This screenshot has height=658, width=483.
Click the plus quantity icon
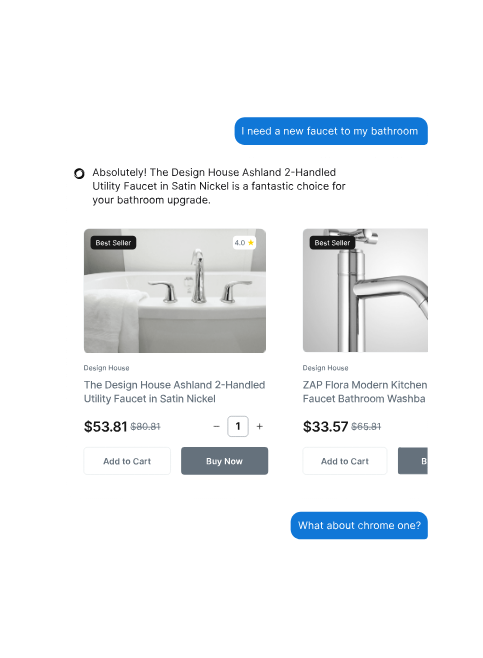[x=260, y=426]
